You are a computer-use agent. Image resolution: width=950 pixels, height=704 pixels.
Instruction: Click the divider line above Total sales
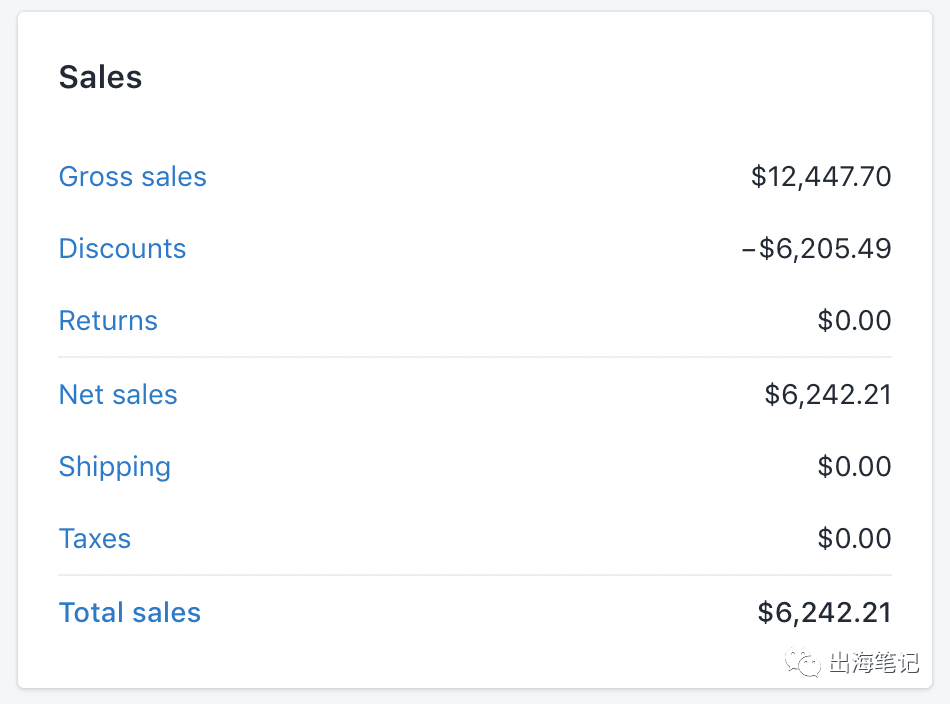(x=475, y=575)
